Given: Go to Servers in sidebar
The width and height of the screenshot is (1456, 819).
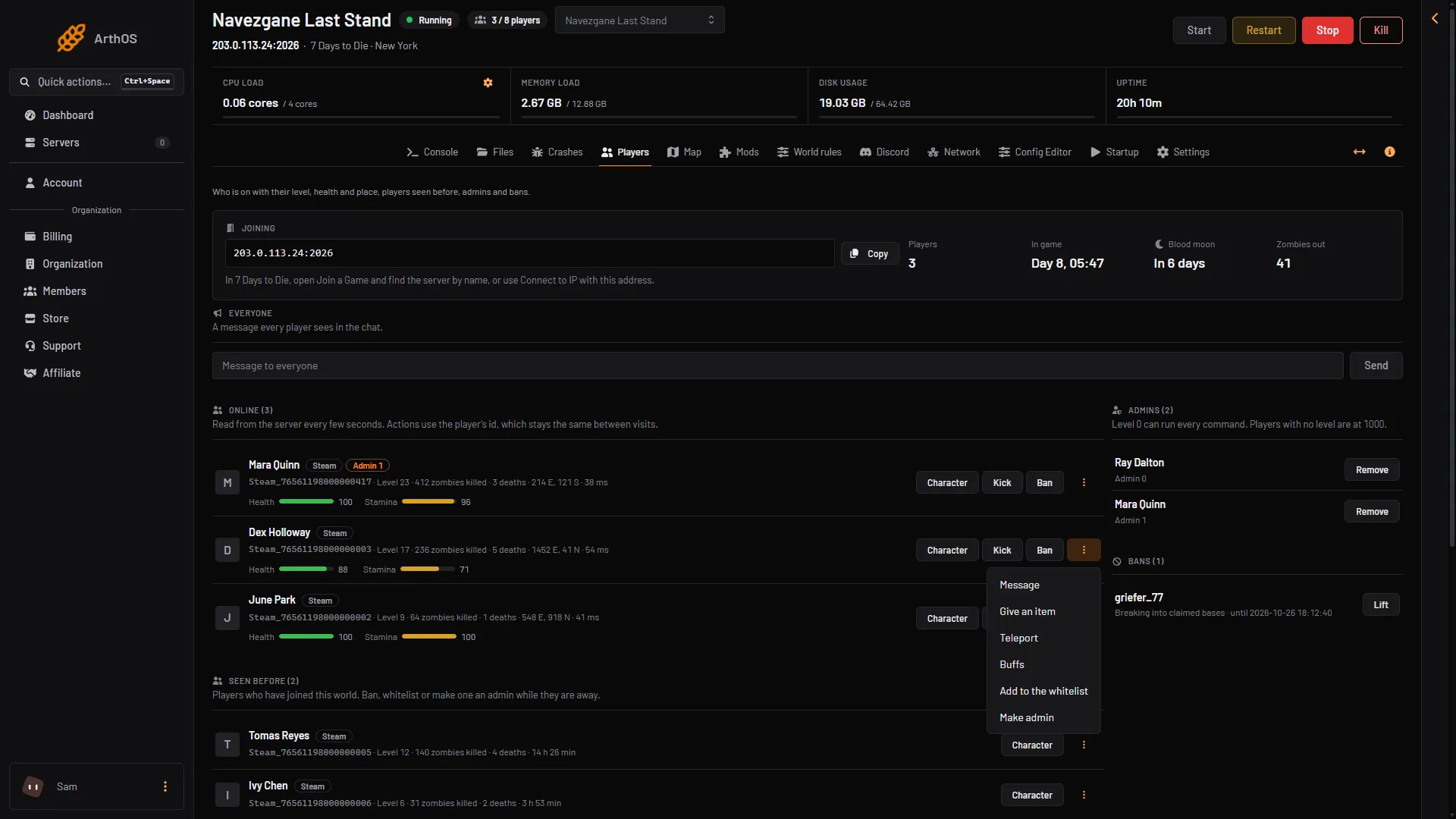Looking at the screenshot, I should [96, 143].
